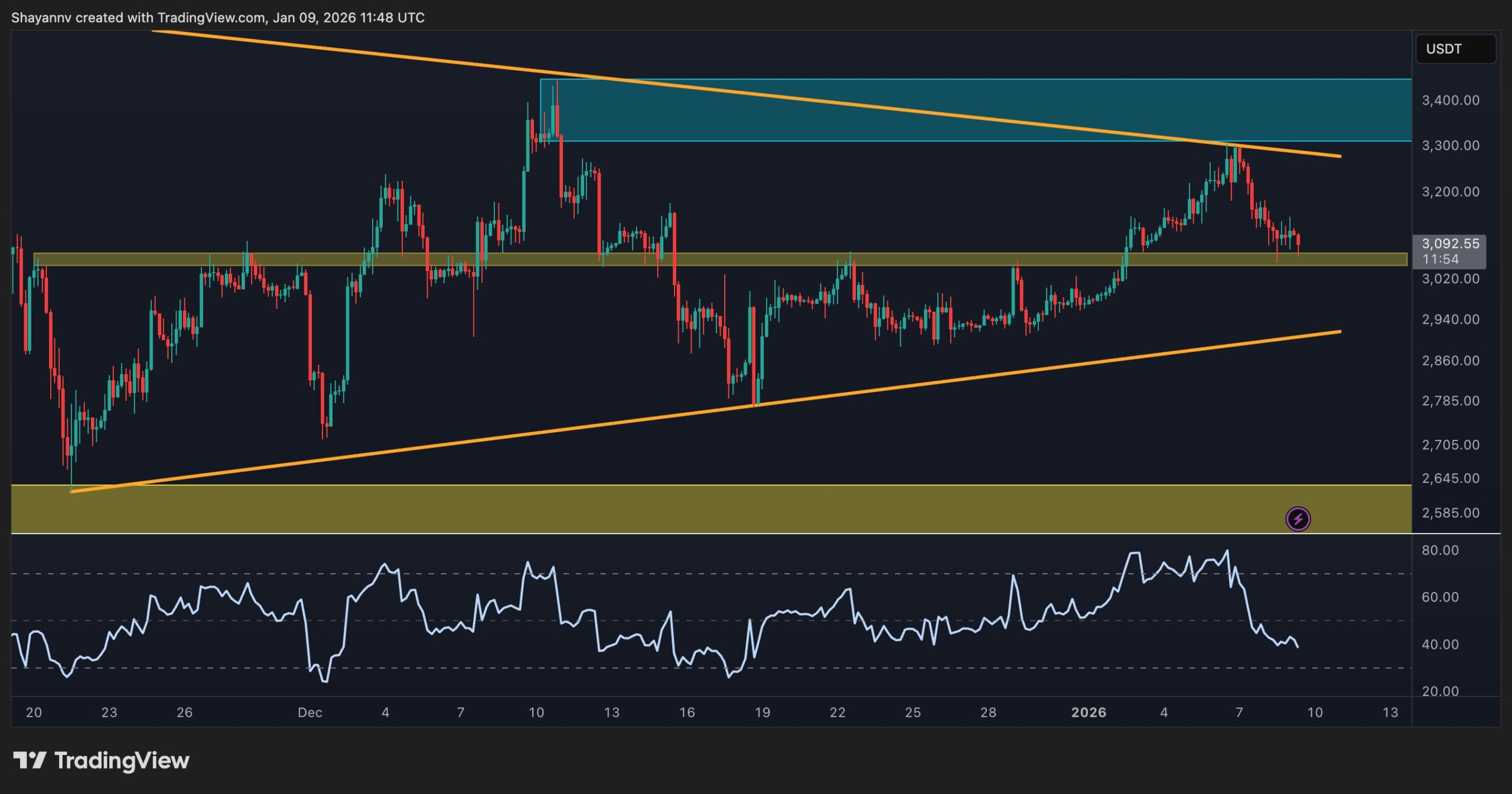This screenshot has height=794, width=1512.
Task: Click the header attribution text by Shayannv
Action: [217, 18]
